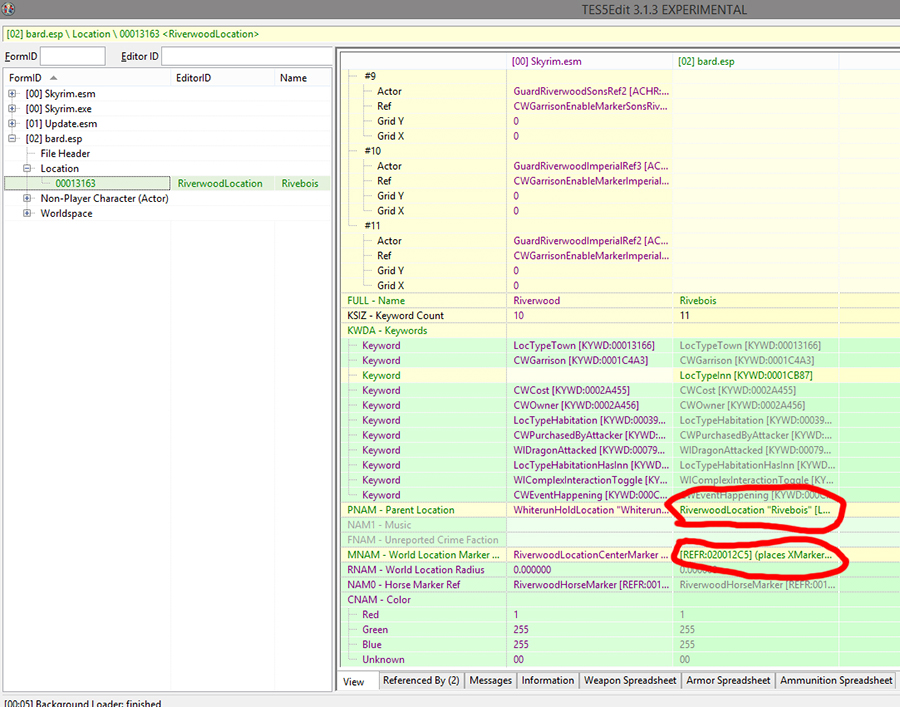Expand the [01] Update.esm tree node

point(11,123)
